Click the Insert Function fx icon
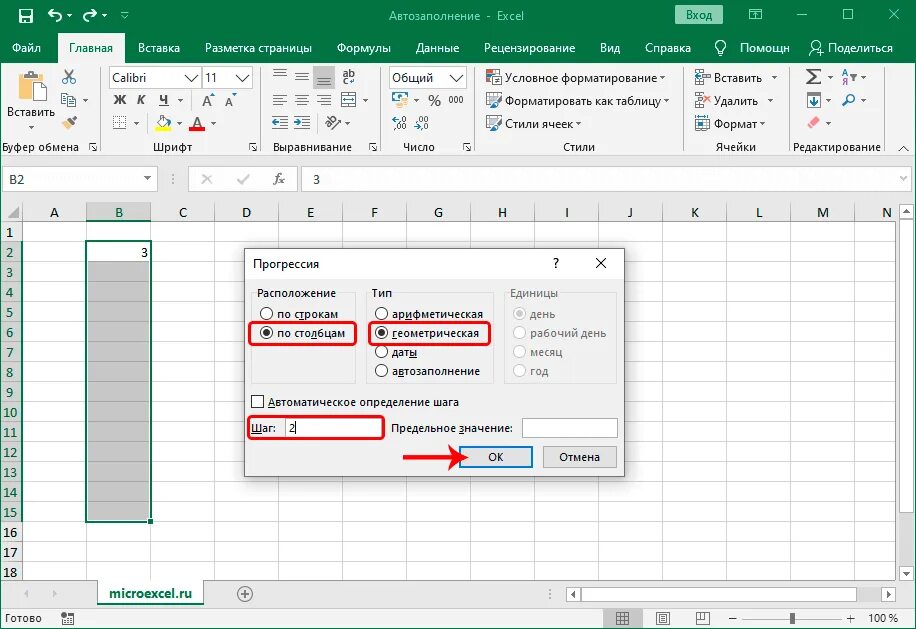 pos(279,179)
